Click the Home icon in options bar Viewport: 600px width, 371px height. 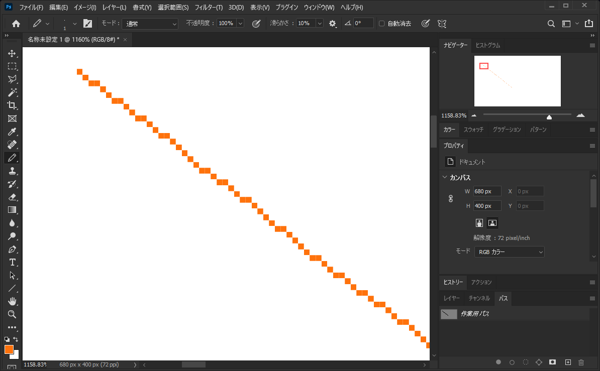tap(16, 24)
